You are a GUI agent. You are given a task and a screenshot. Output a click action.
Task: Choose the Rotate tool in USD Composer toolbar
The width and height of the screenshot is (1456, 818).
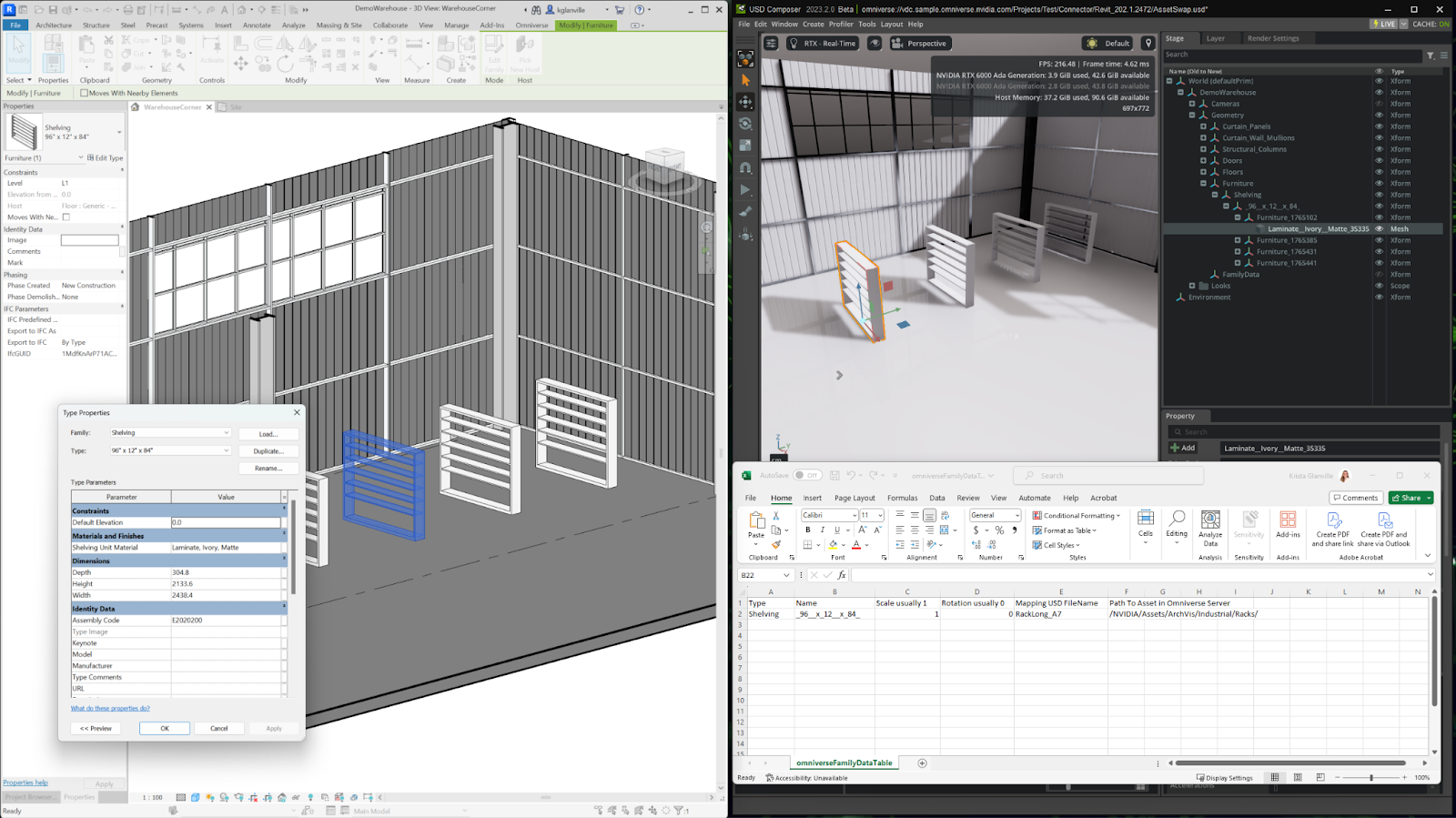745,124
